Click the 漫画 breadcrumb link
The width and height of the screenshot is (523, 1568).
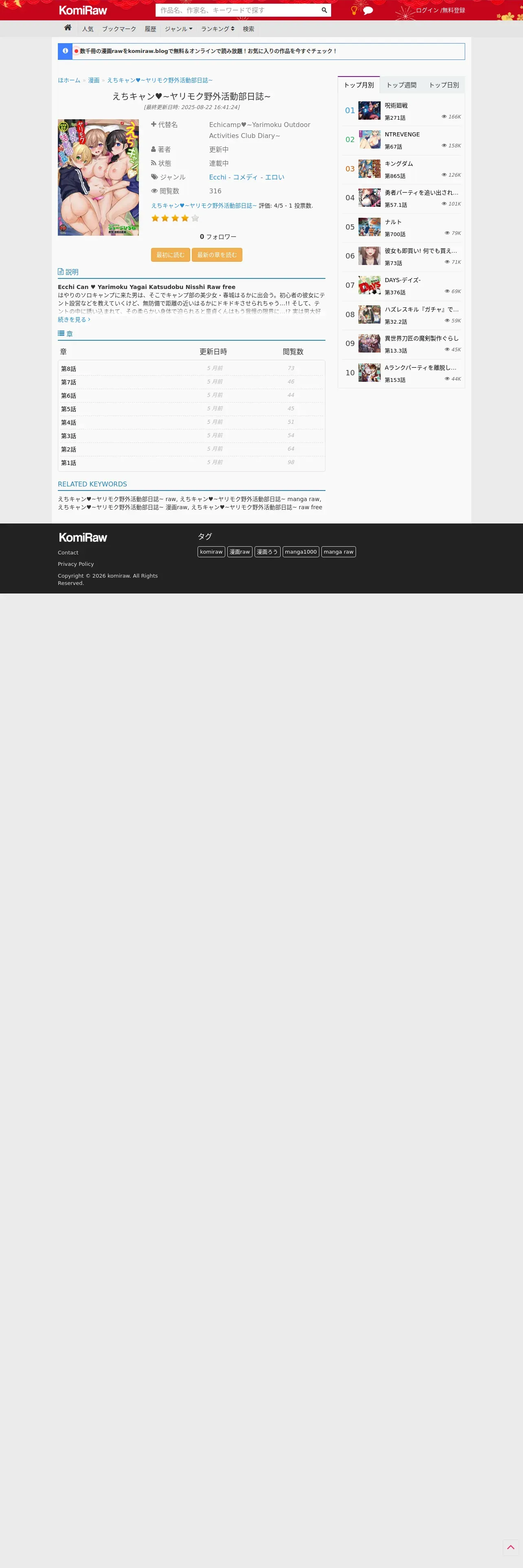pyautogui.click(x=94, y=80)
